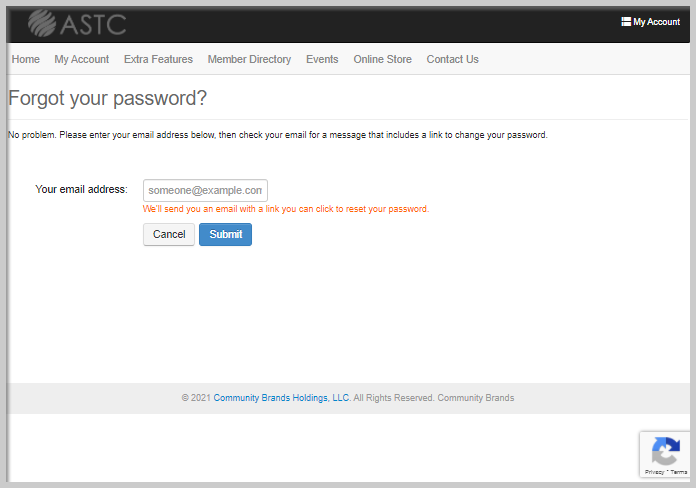This screenshot has width=696, height=488.
Task: Open the Contact Us menu item
Action: (x=453, y=59)
